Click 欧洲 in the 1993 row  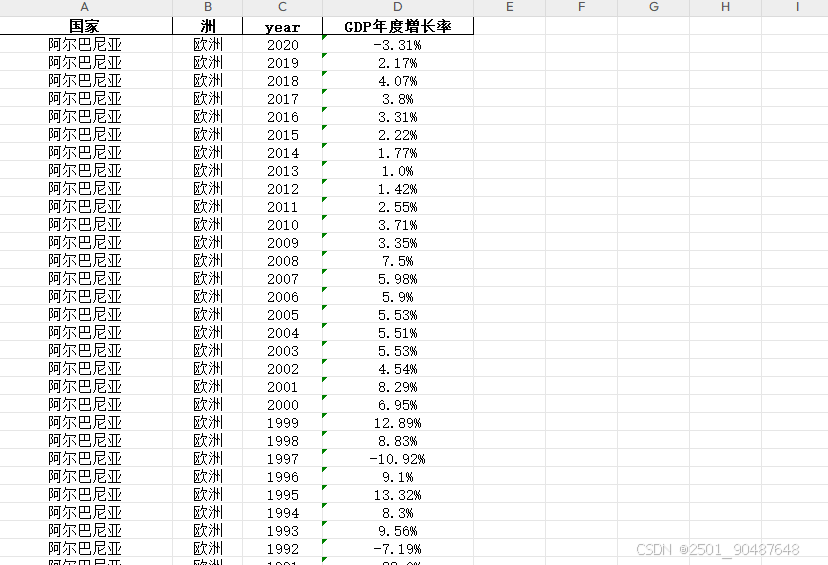point(208,531)
